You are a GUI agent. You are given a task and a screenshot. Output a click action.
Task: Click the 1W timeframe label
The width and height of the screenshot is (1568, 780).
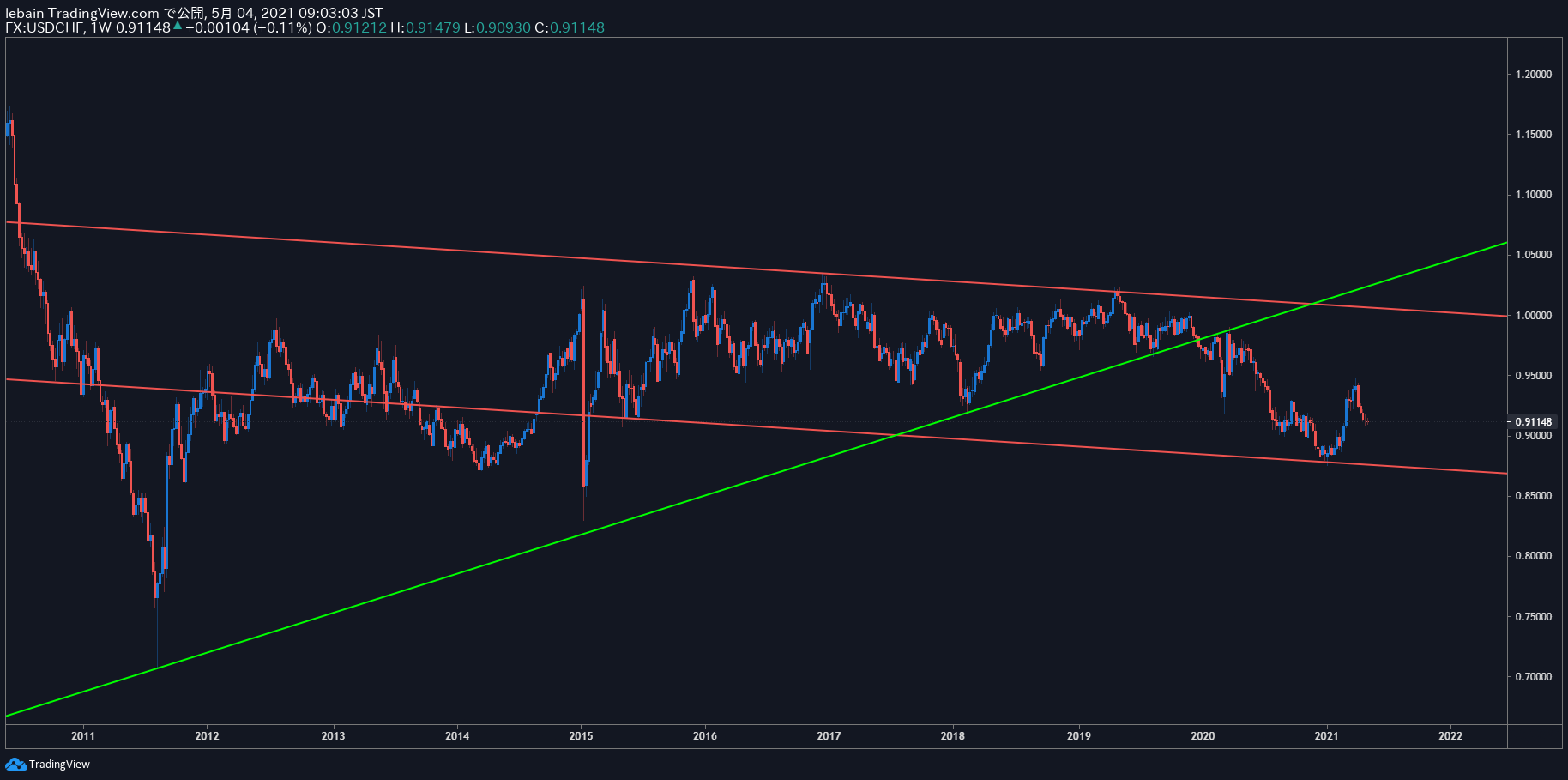pyautogui.click(x=101, y=27)
